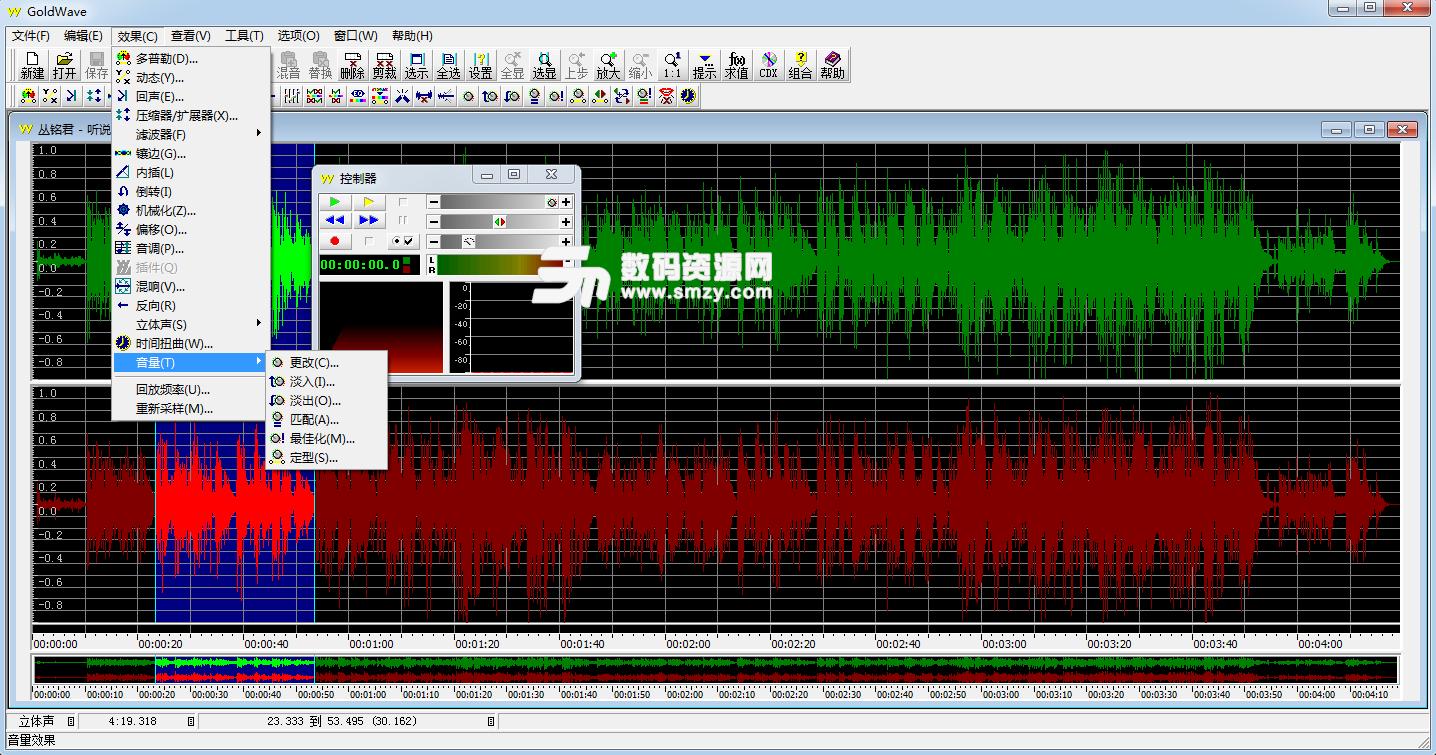
Task: Click the clock-shaped time warp toolbar icon
Action: pos(688,96)
